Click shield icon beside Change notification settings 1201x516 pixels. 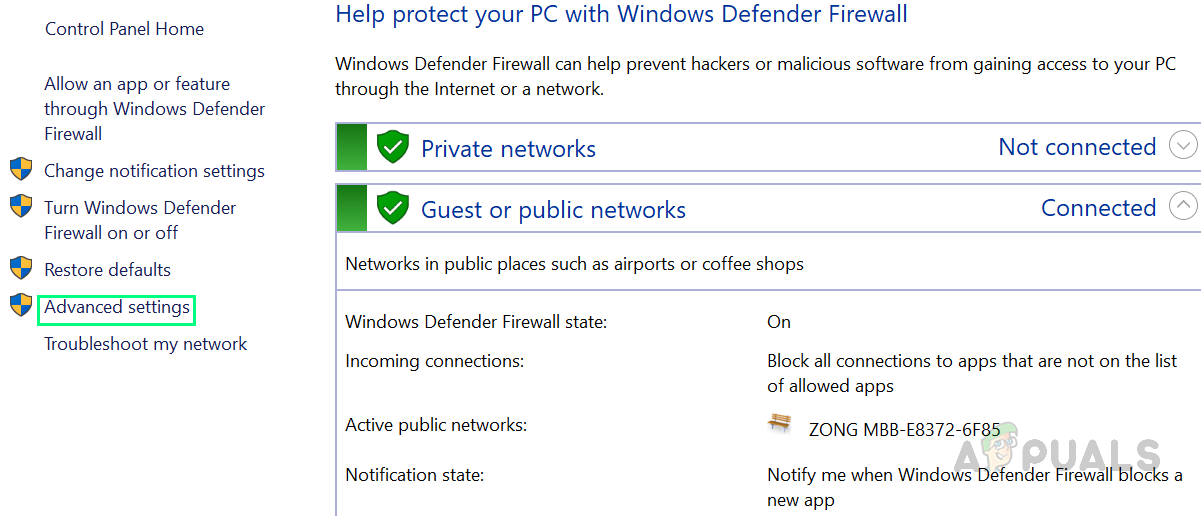(21, 169)
